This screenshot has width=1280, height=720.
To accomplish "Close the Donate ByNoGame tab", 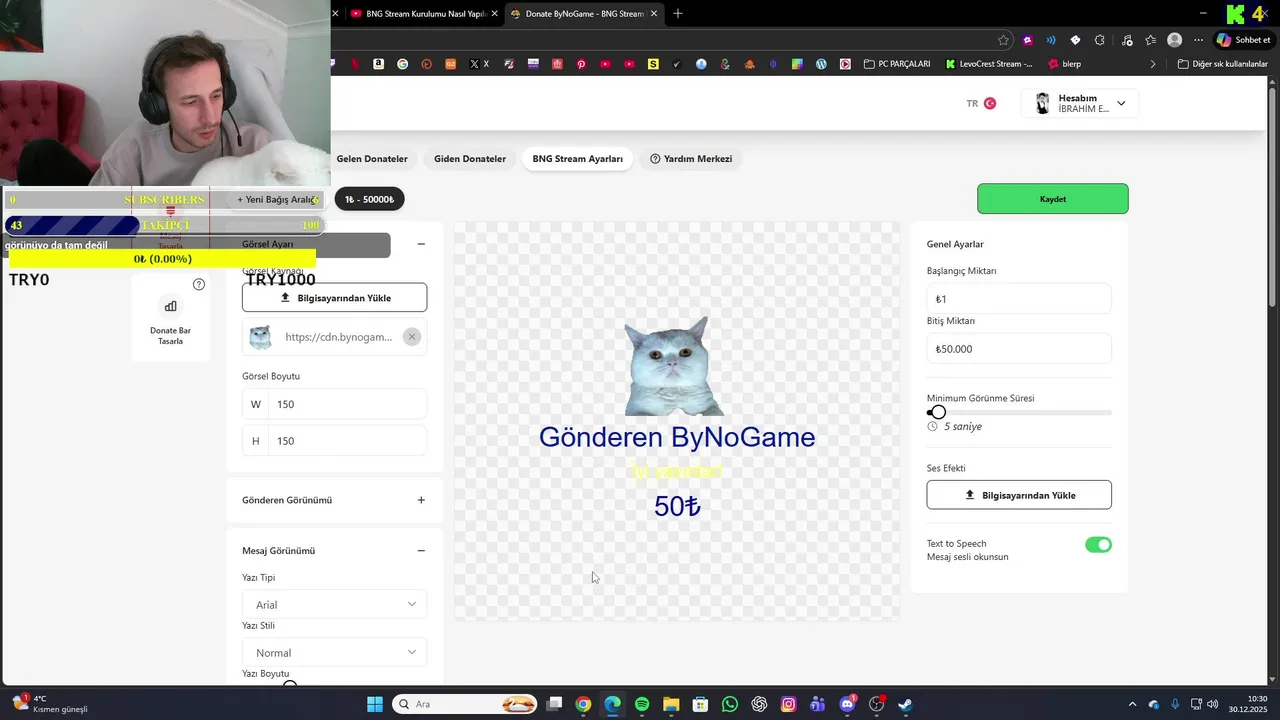I will click(654, 14).
